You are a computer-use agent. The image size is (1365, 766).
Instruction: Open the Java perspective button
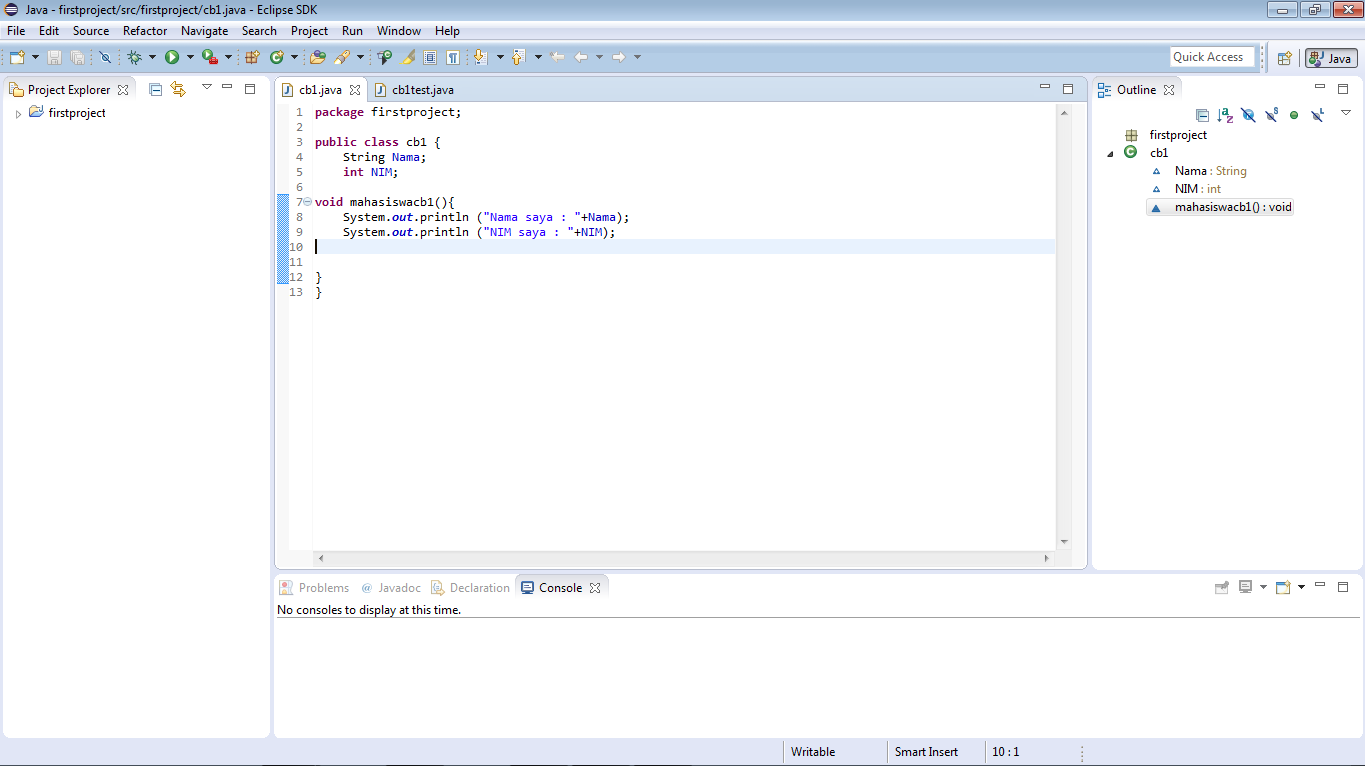point(1331,57)
